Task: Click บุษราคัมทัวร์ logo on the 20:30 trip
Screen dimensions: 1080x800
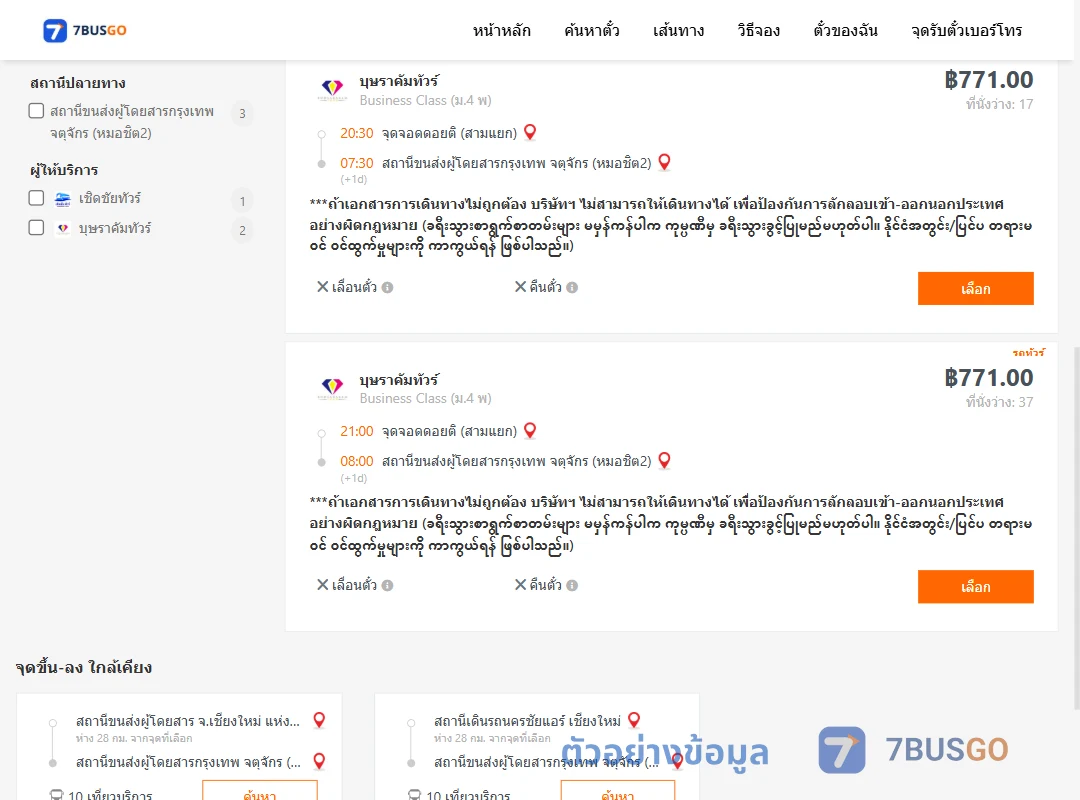Action: coord(333,90)
